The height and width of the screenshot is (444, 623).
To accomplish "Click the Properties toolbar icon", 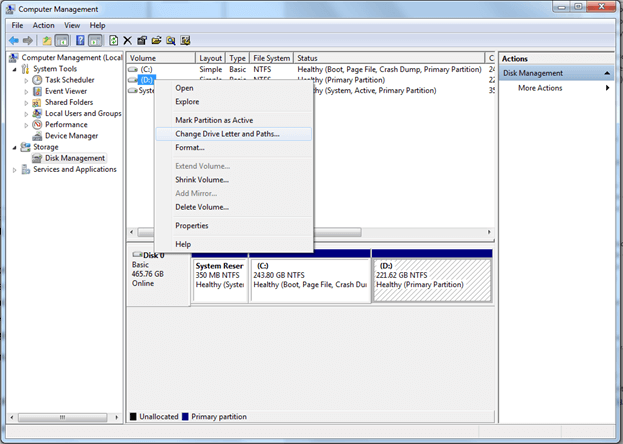I will point(142,40).
